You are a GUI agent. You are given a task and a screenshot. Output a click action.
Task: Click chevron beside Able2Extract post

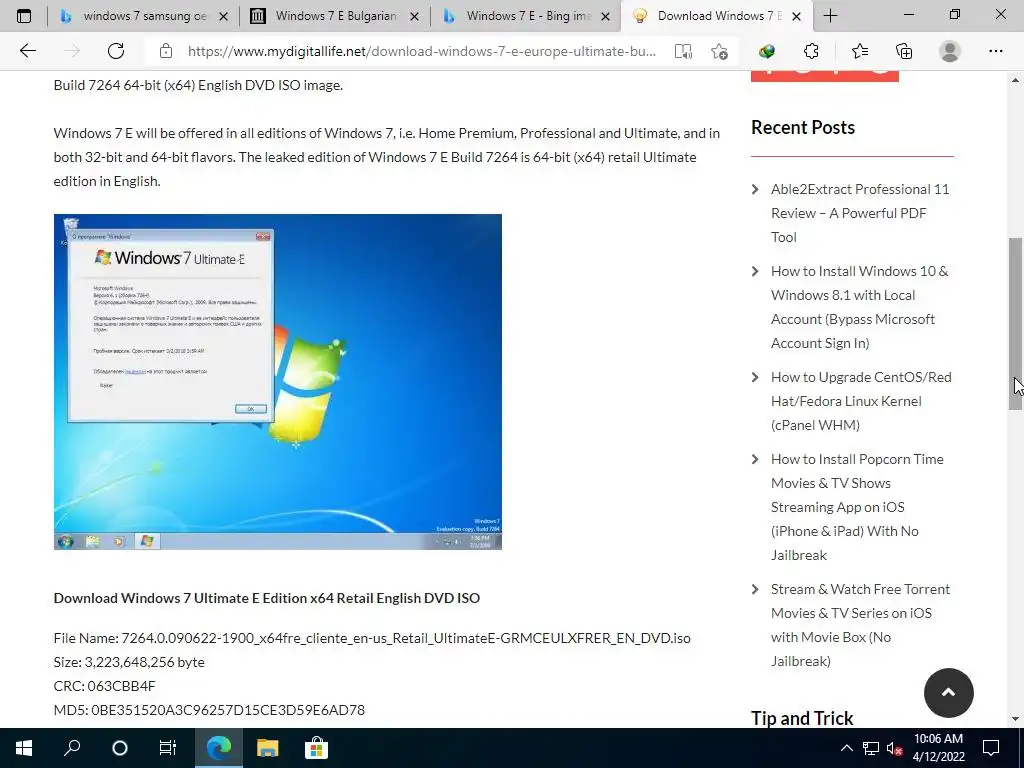756,189
